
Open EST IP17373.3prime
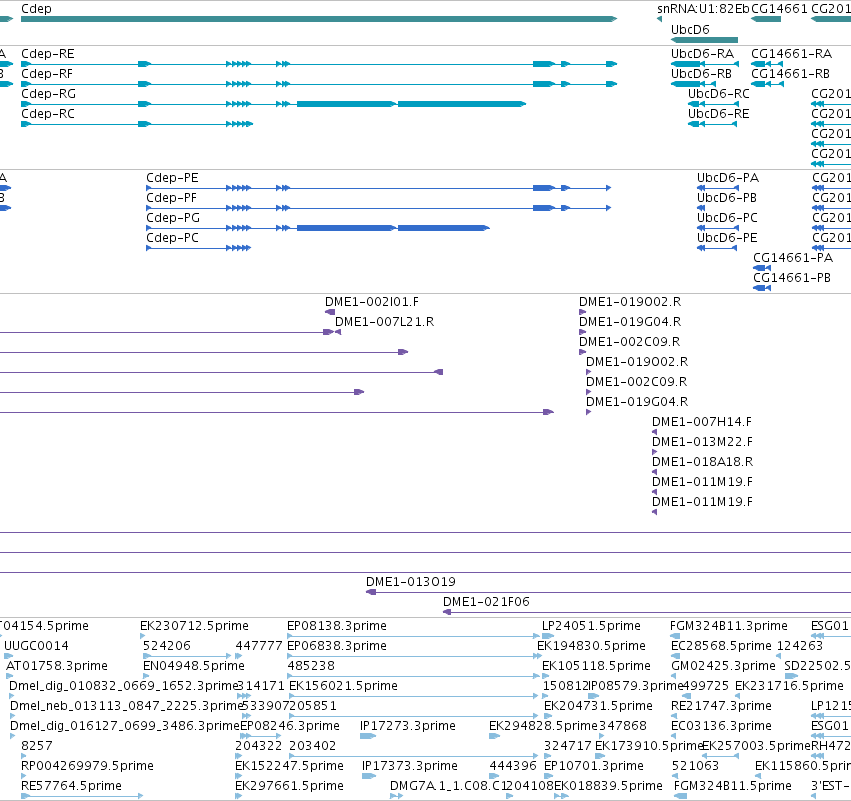click(x=410, y=766)
